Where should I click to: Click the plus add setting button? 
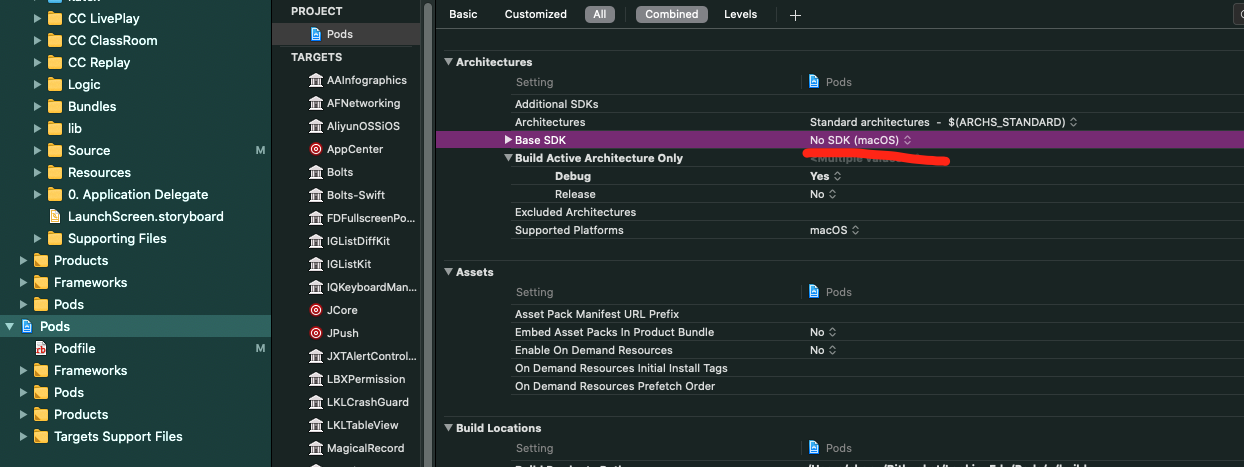coord(795,15)
